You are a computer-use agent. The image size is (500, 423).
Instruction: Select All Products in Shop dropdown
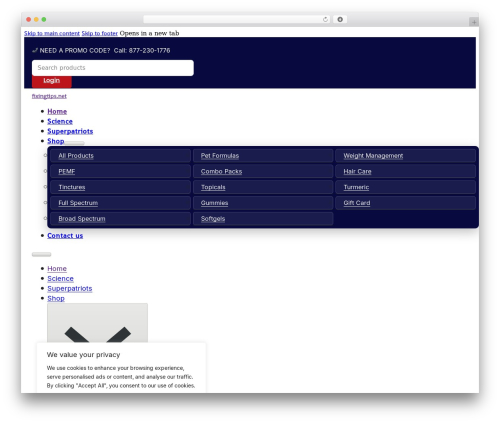[x=76, y=156]
